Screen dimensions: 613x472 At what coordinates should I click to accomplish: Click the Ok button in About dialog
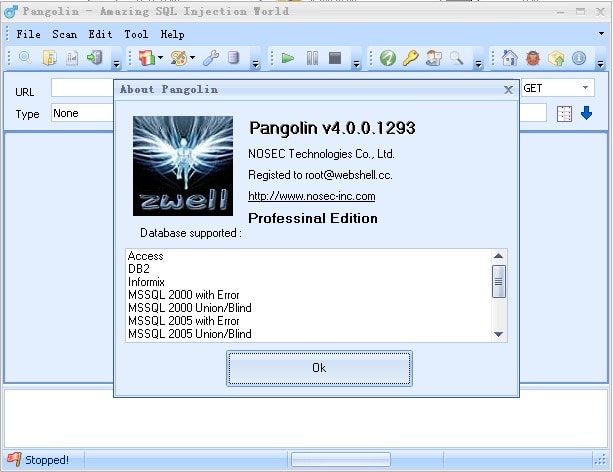(319, 368)
